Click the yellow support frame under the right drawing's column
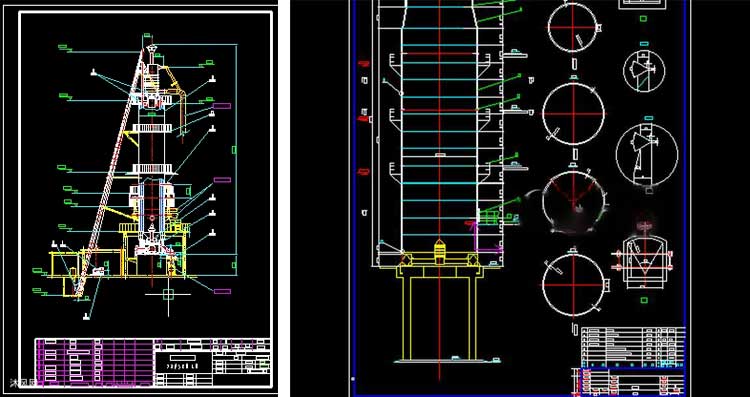Image resolution: width=750 pixels, height=397 pixels. [x=440, y=313]
